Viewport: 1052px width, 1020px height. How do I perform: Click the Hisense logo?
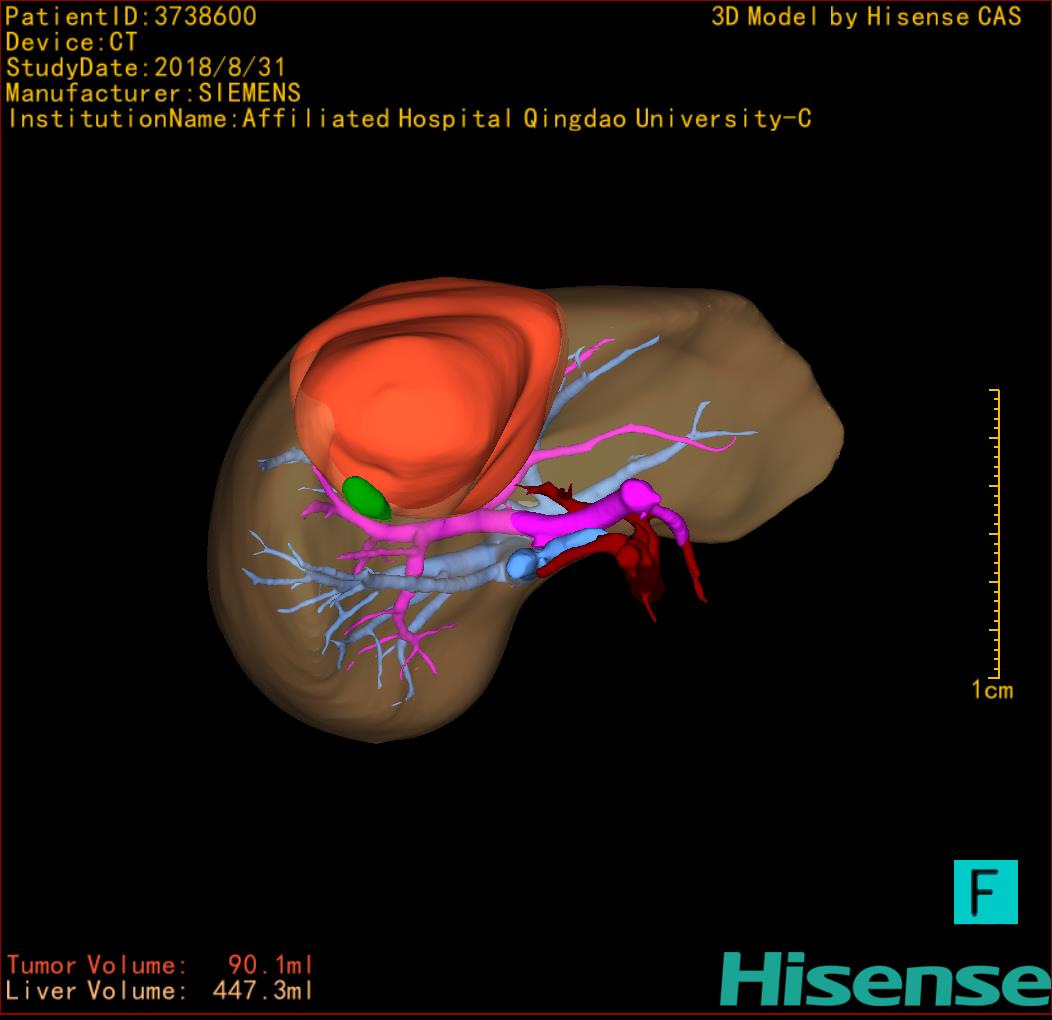coord(884,978)
